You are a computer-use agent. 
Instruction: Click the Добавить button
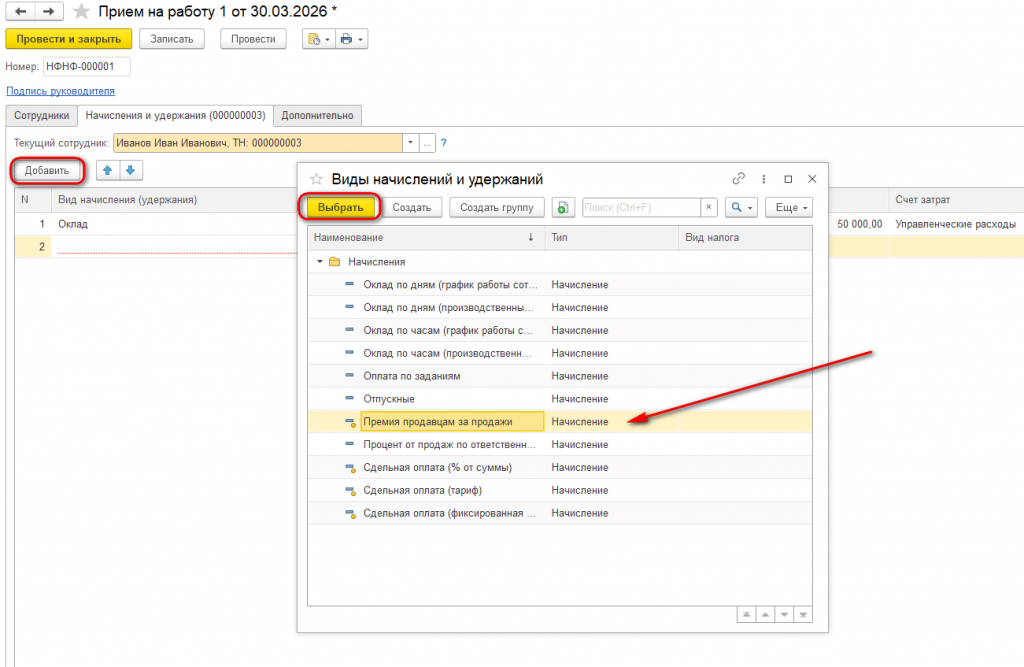[47, 171]
